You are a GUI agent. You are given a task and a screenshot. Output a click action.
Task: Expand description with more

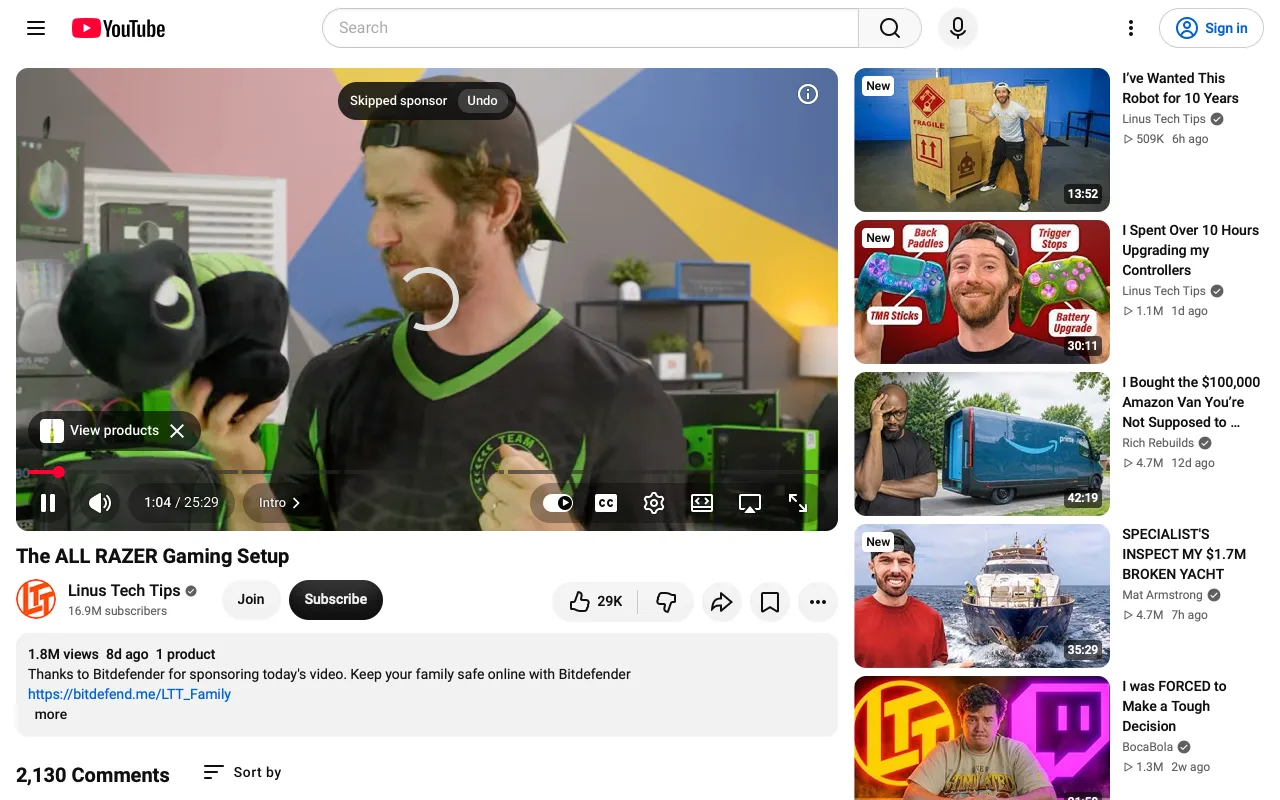51,714
